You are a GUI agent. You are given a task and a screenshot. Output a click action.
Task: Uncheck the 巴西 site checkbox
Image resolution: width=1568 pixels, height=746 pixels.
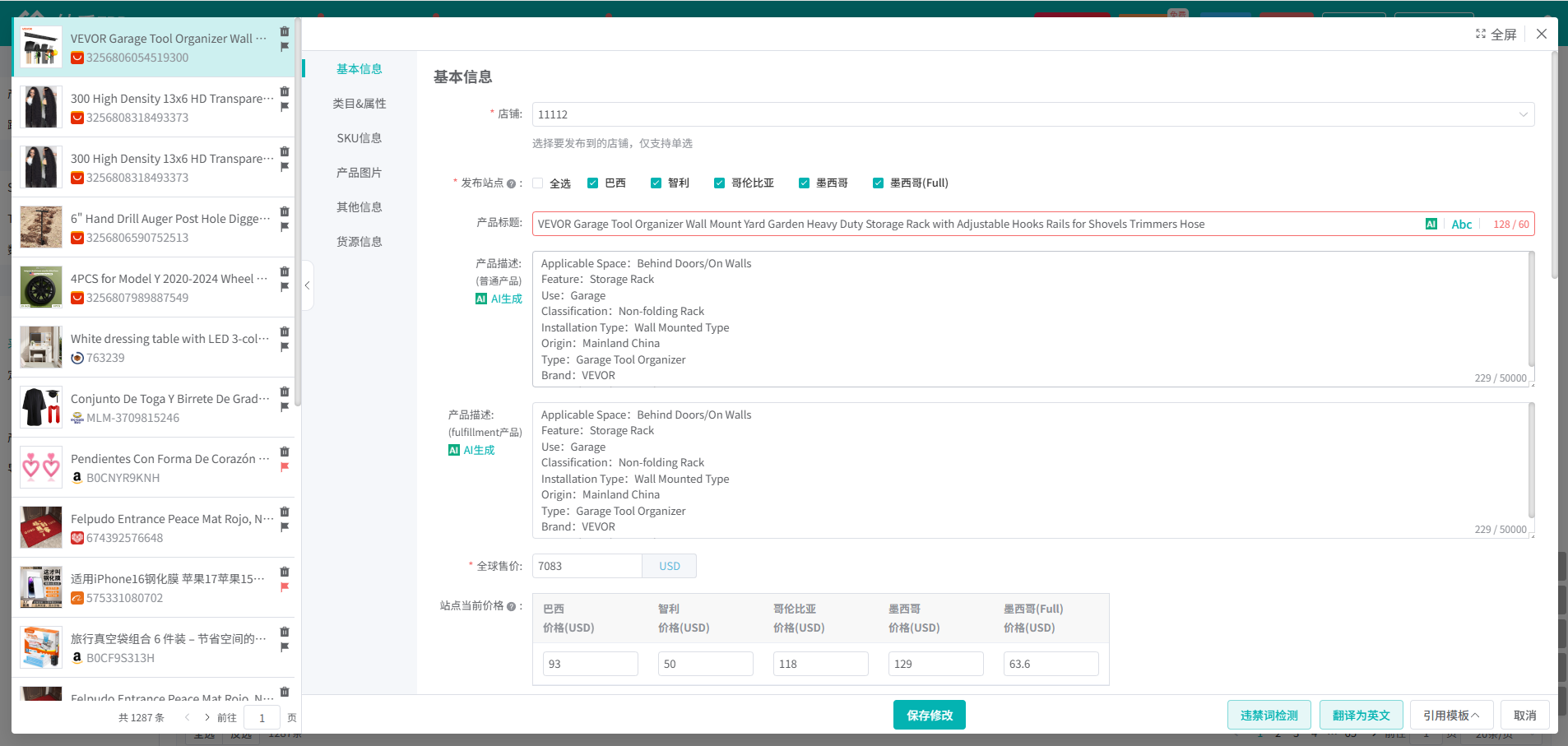tap(592, 183)
